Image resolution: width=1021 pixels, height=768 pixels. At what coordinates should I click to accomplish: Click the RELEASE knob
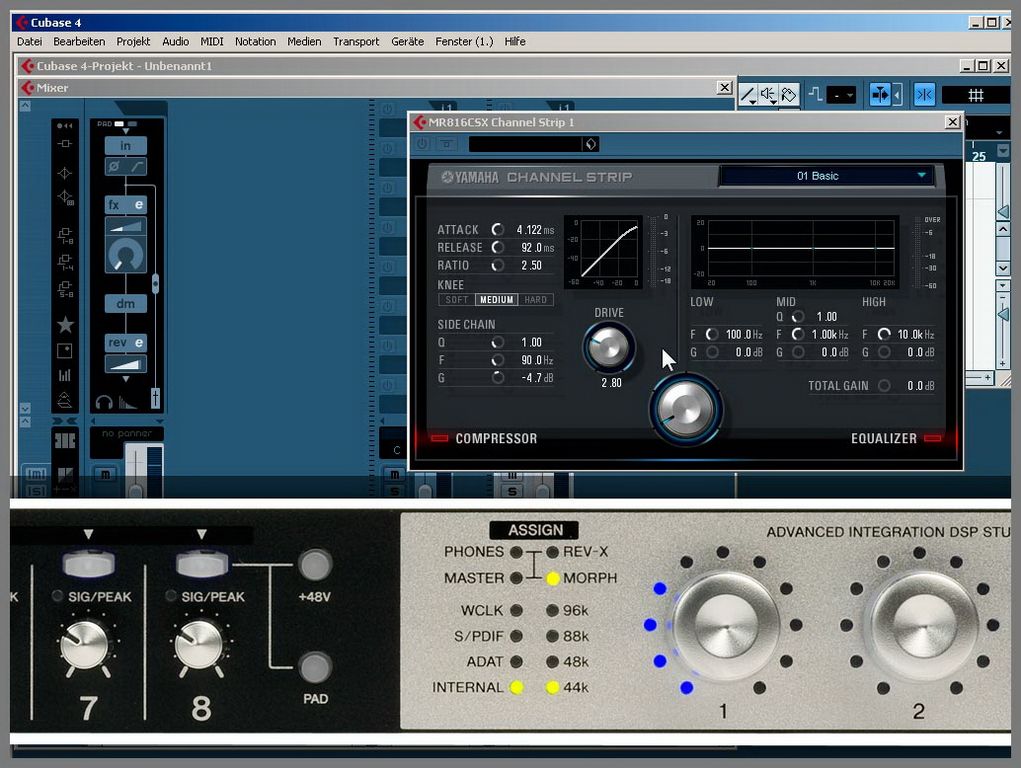coord(498,248)
